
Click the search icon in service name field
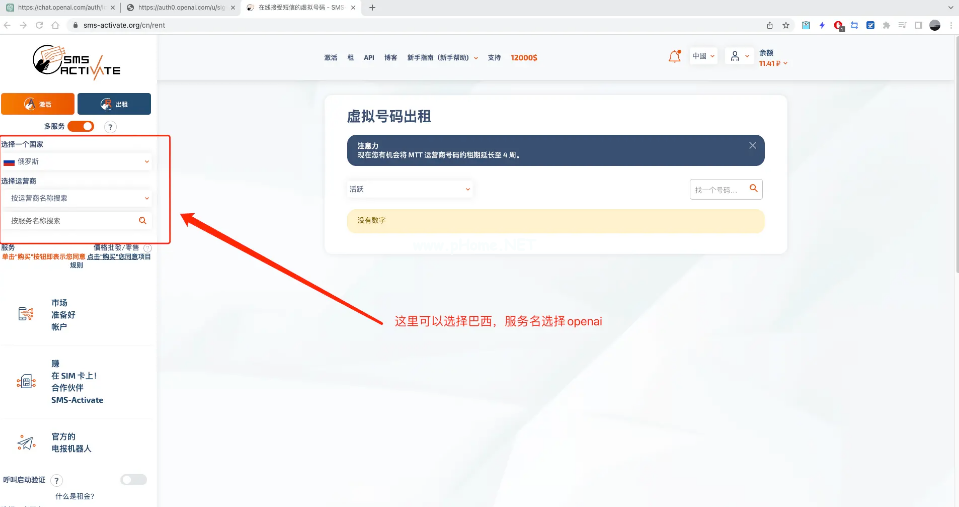click(x=143, y=220)
